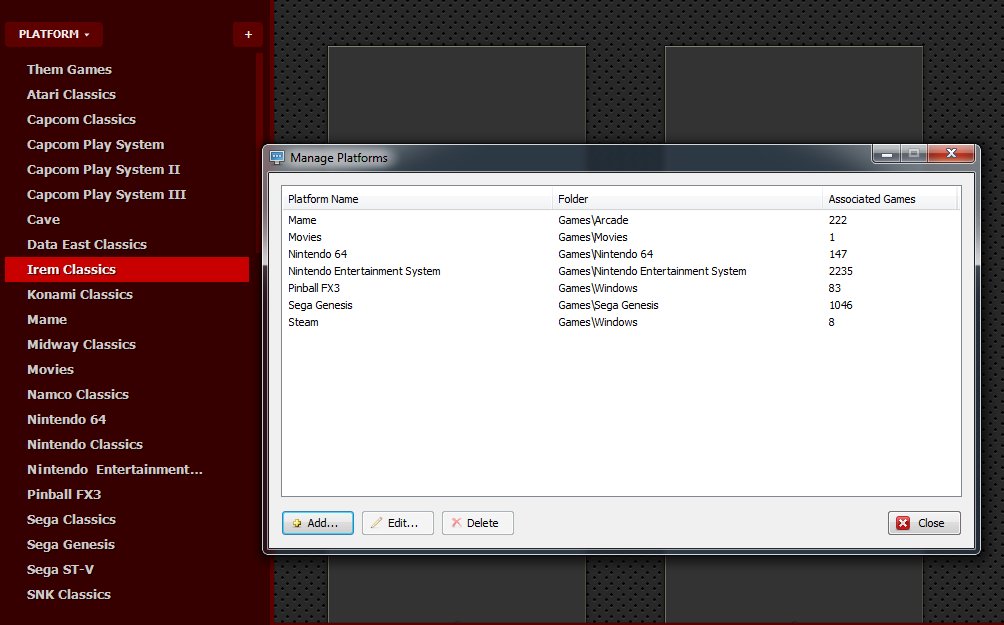
Task: Select Atari Classics in the sidebar
Action: tap(71, 94)
